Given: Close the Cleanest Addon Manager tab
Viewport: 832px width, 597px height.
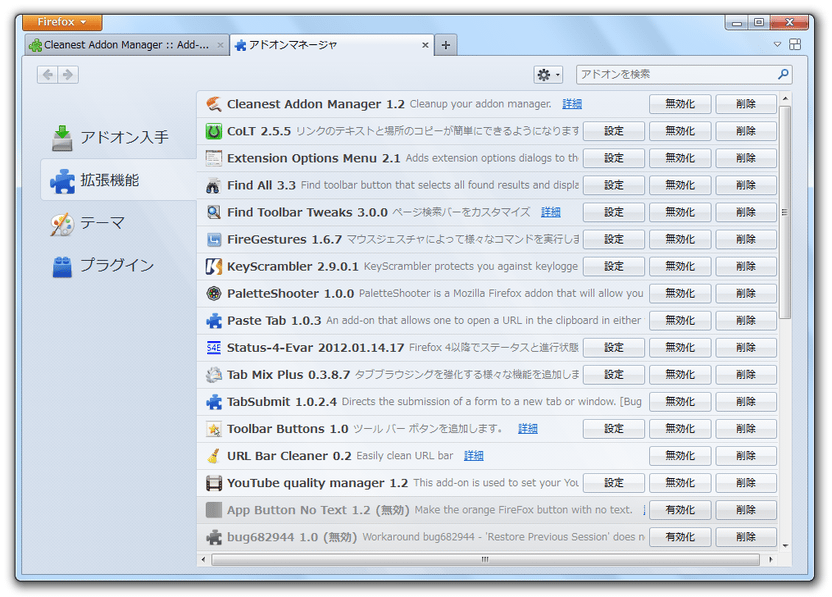Looking at the screenshot, I should pos(220,45).
